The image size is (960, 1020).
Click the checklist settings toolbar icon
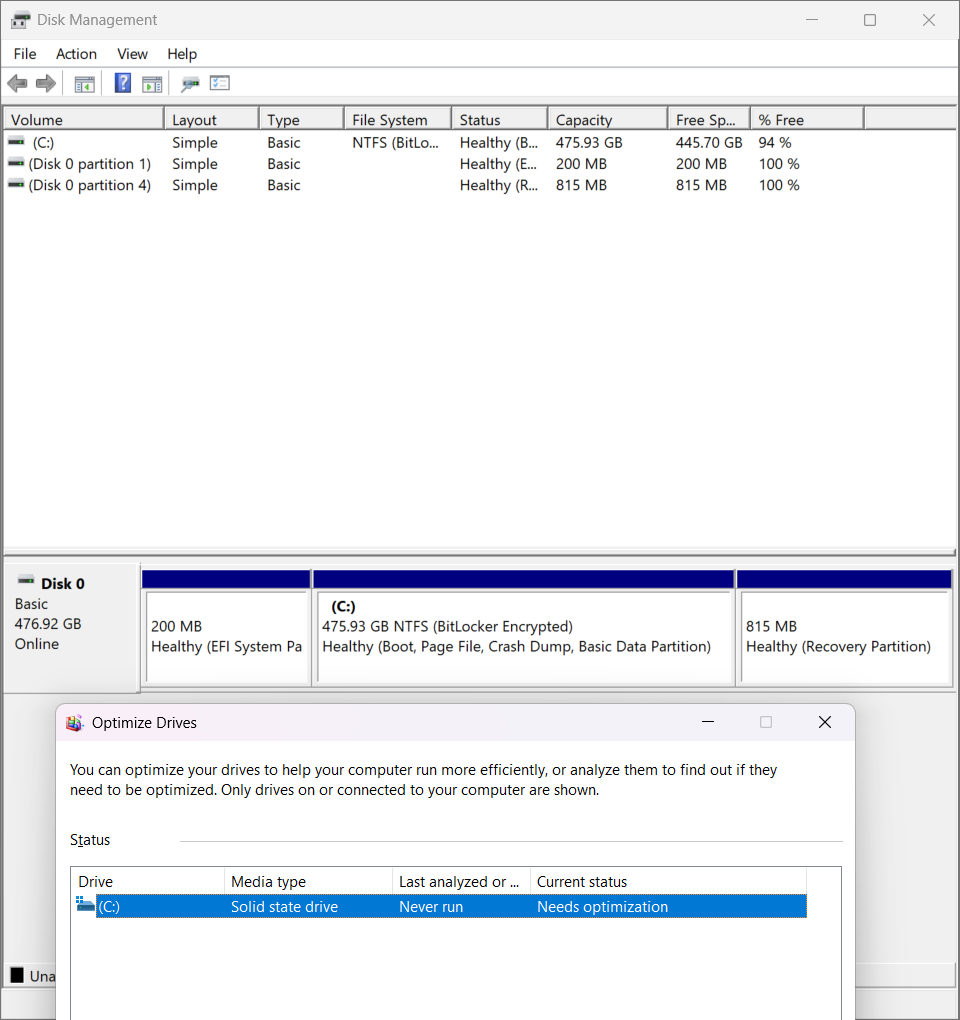pyautogui.click(x=220, y=83)
